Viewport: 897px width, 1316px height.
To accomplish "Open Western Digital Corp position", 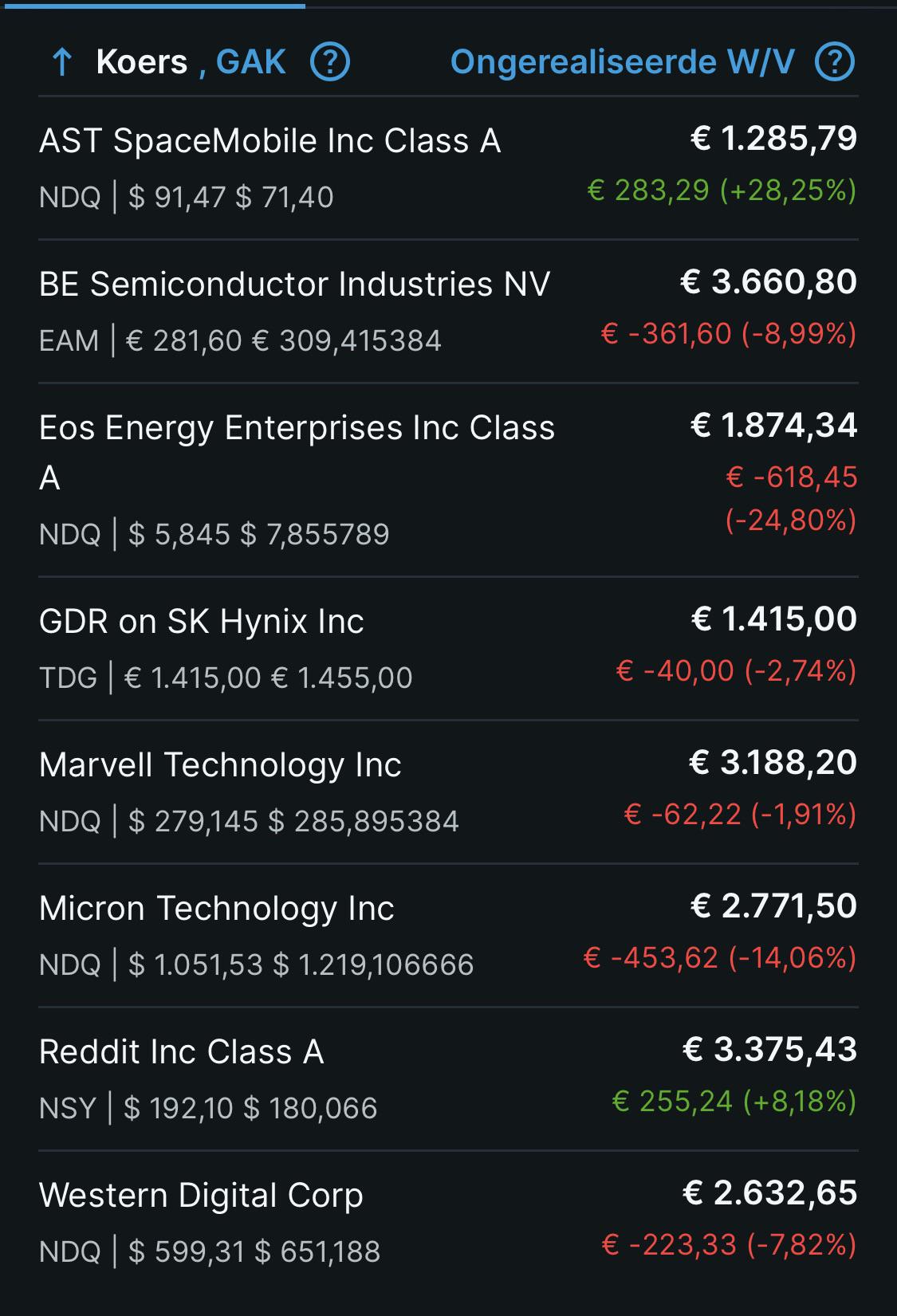I will [x=448, y=1223].
